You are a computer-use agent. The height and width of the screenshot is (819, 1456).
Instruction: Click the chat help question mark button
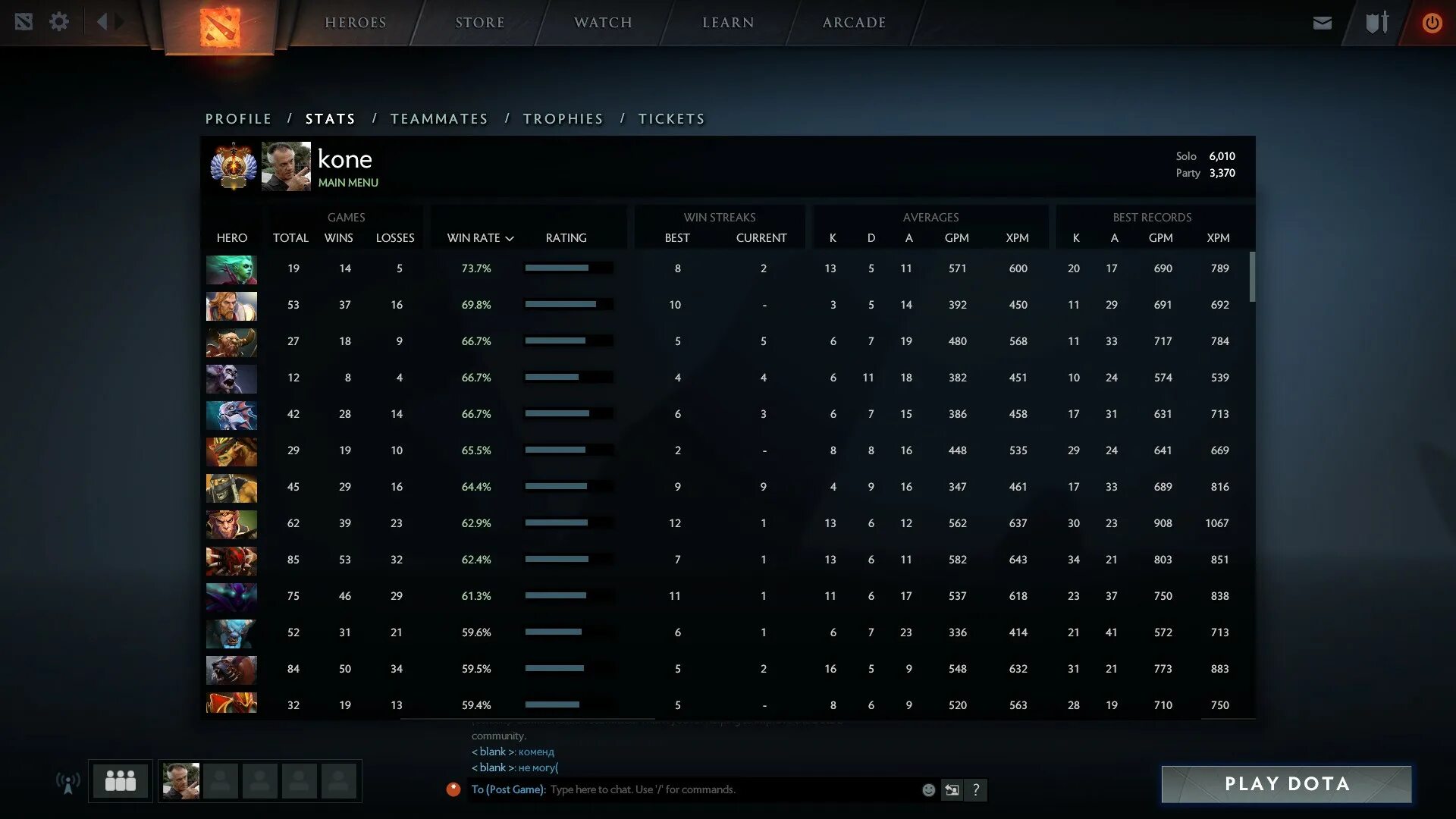[x=976, y=790]
